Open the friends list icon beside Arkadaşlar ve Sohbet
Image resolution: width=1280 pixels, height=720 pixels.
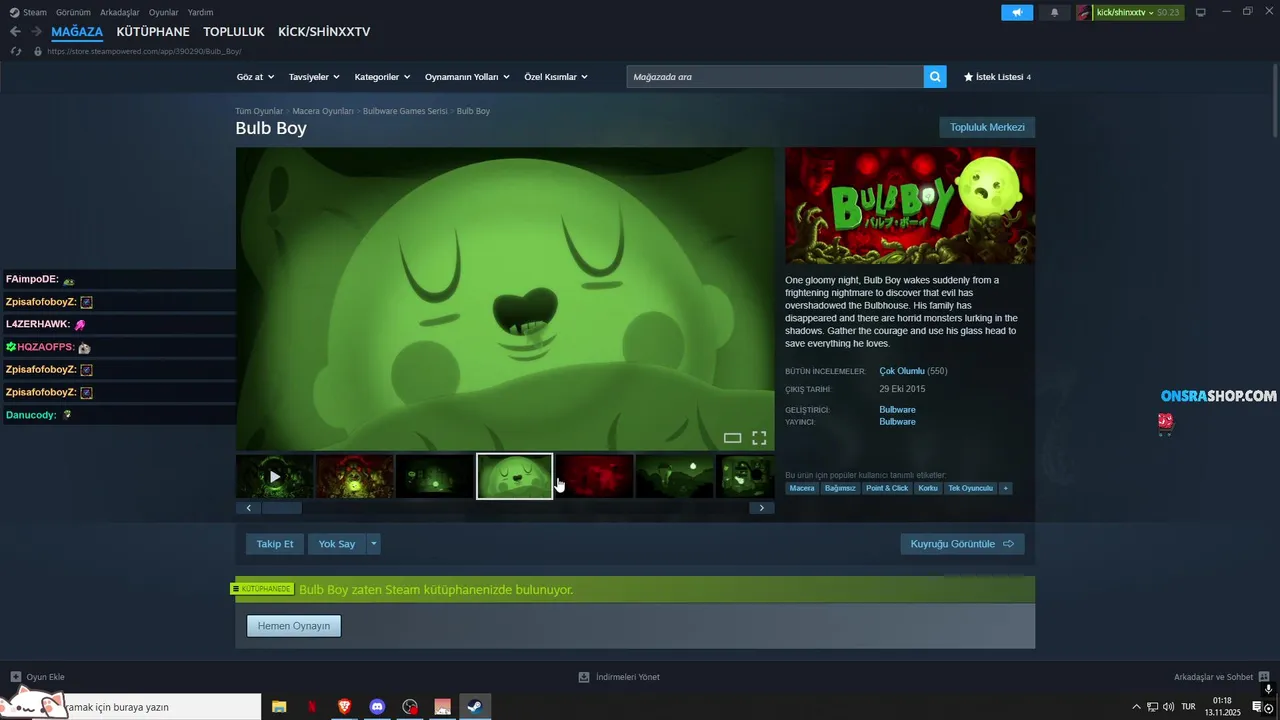click(x=1264, y=677)
